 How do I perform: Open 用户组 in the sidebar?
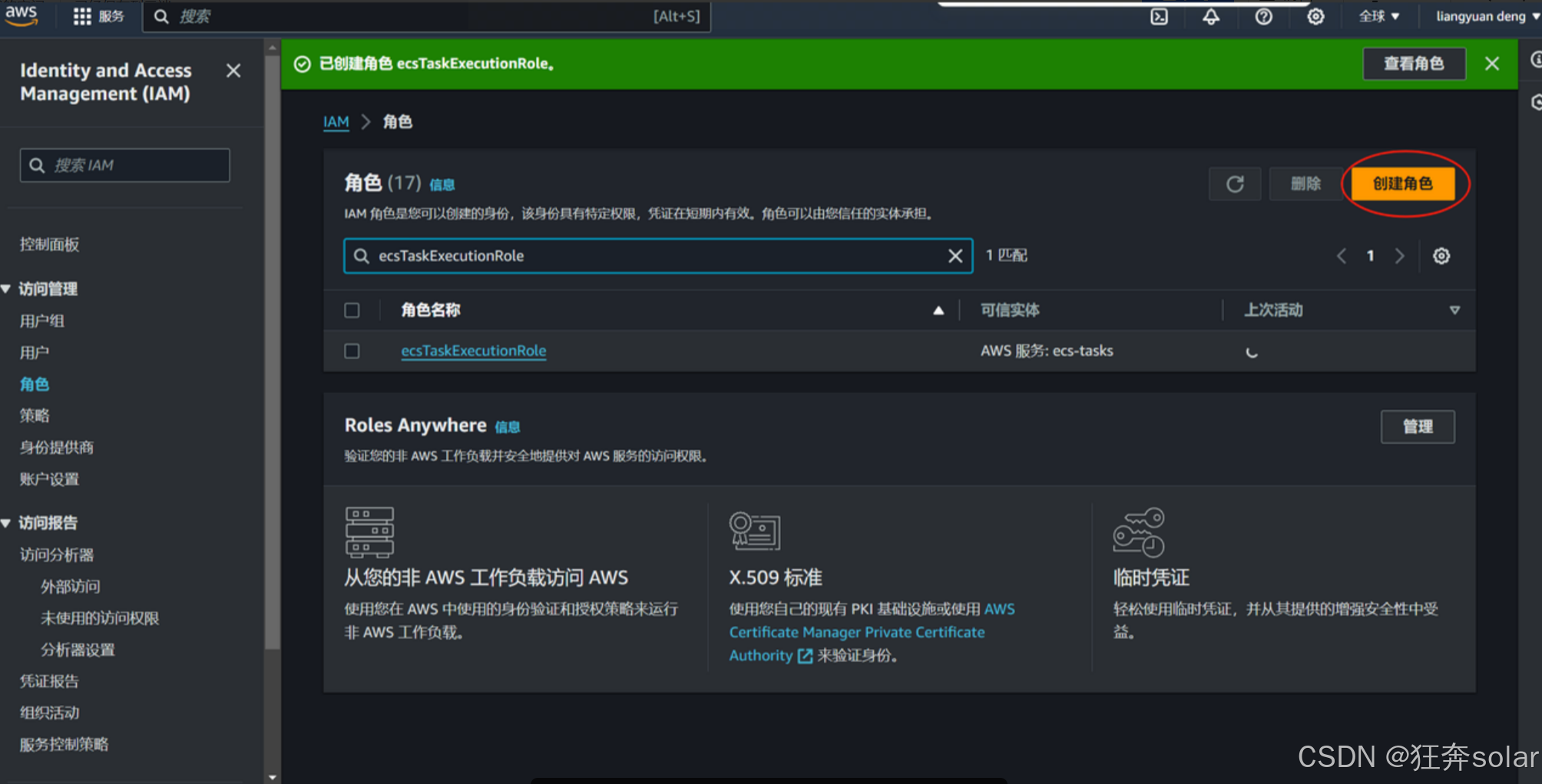point(42,321)
